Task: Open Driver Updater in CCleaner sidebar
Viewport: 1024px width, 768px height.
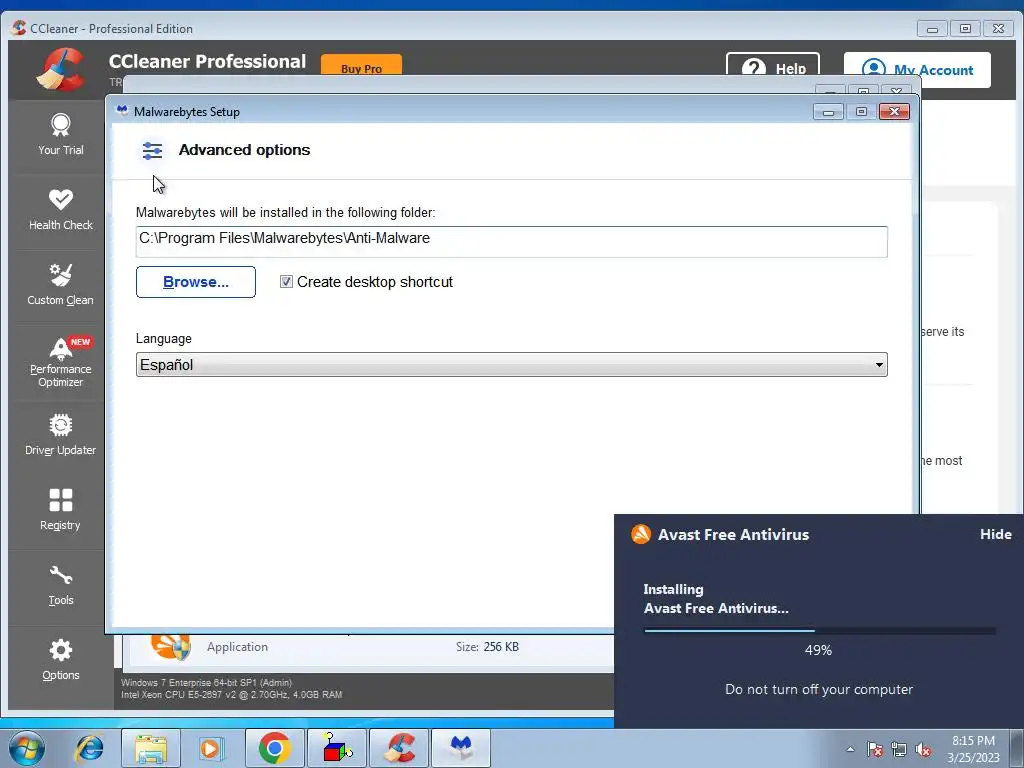Action: [x=61, y=436]
